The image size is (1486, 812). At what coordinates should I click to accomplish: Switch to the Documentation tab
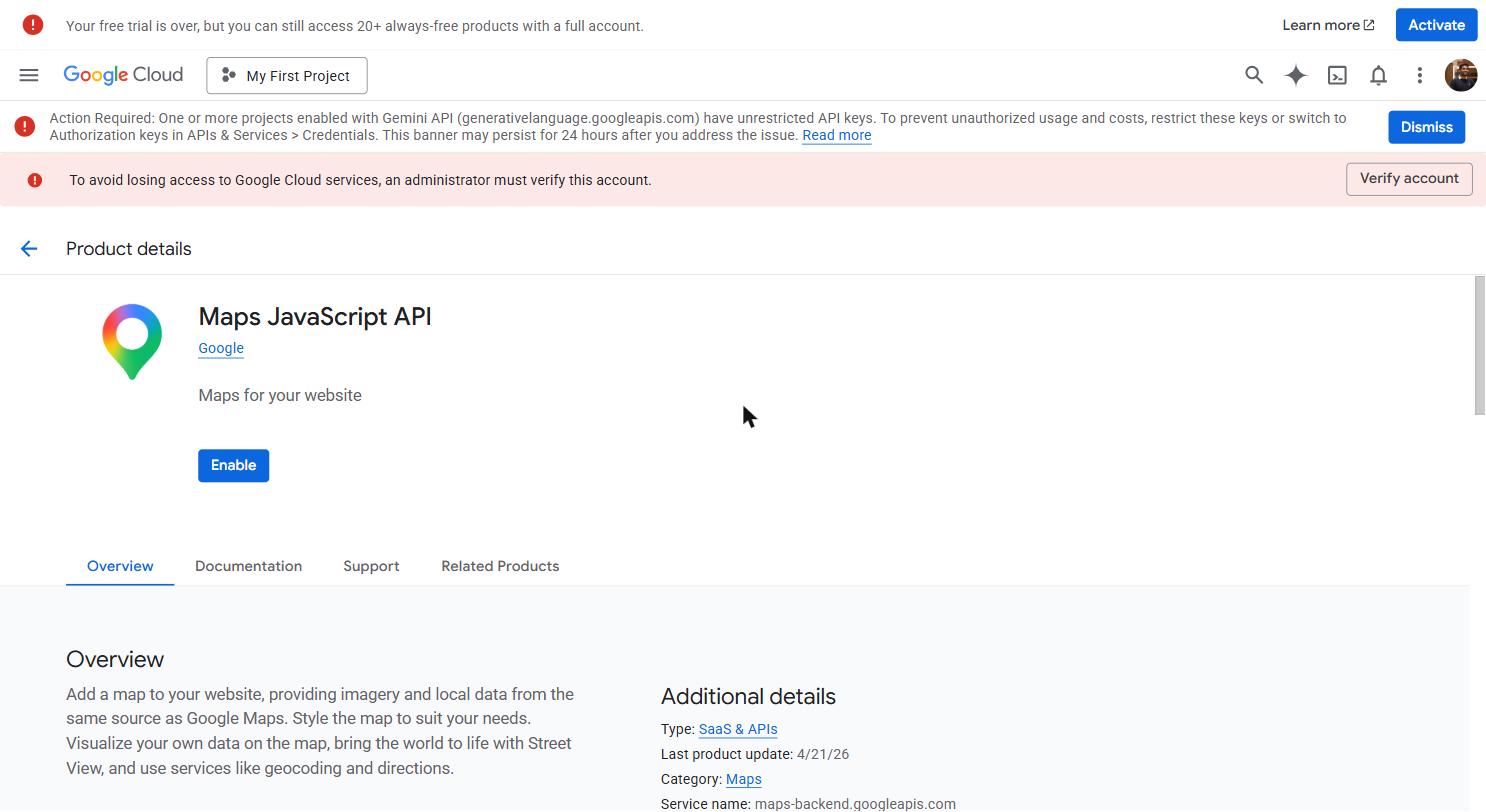click(248, 566)
